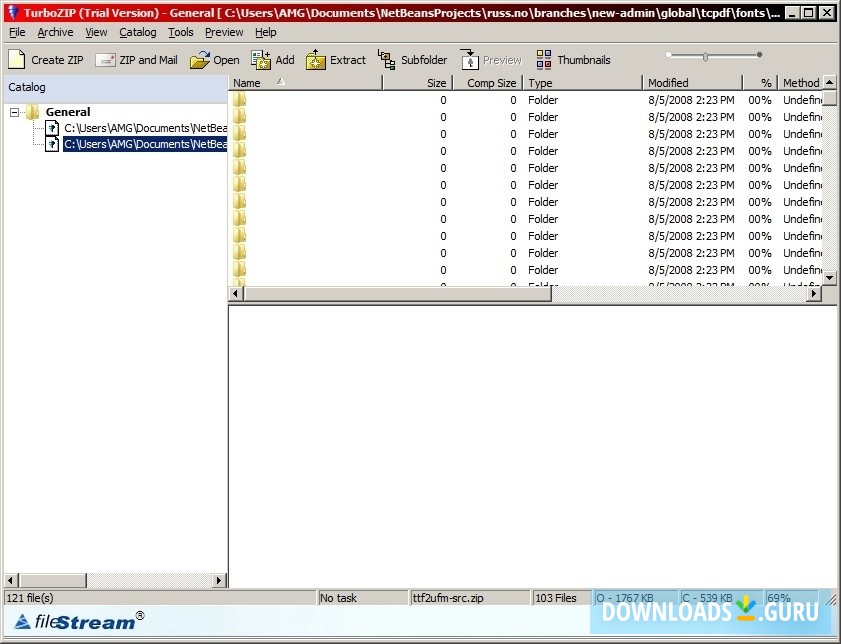Image resolution: width=841 pixels, height=644 pixels.
Task: Click the Thumbnails grid icon
Action: tap(543, 60)
